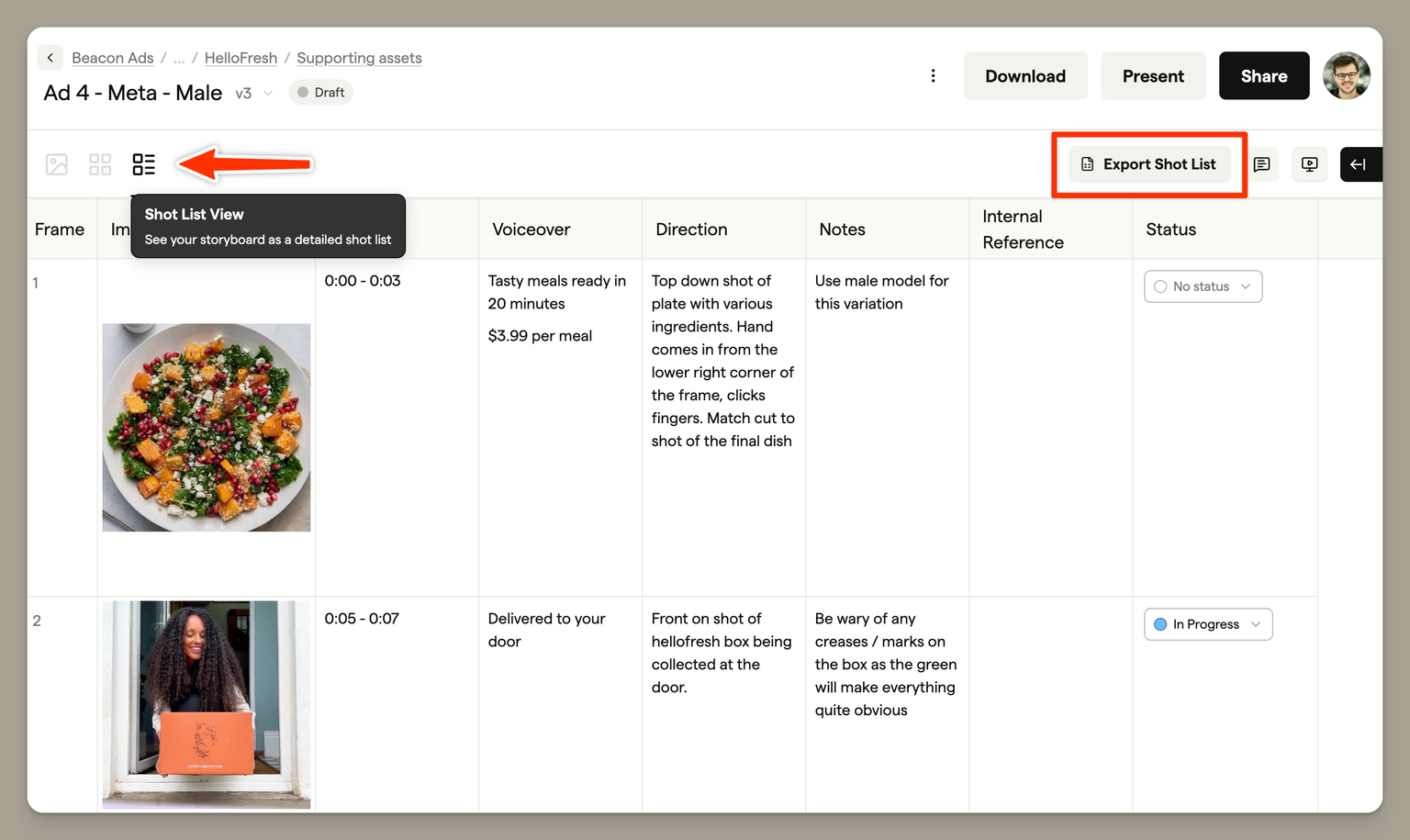The width and height of the screenshot is (1410, 840).
Task: Switch to single image view icon
Action: 57,164
